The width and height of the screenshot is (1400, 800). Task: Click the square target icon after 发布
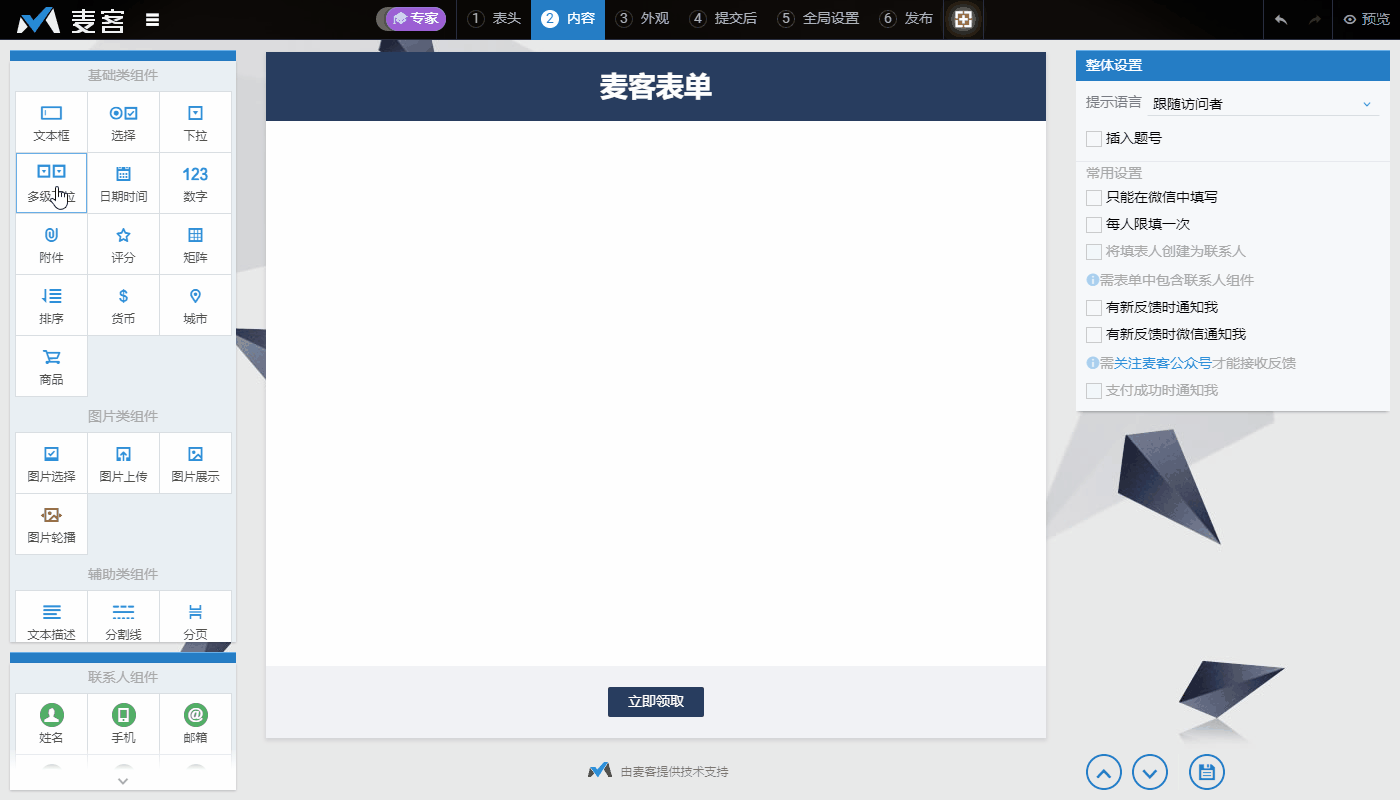(964, 19)
